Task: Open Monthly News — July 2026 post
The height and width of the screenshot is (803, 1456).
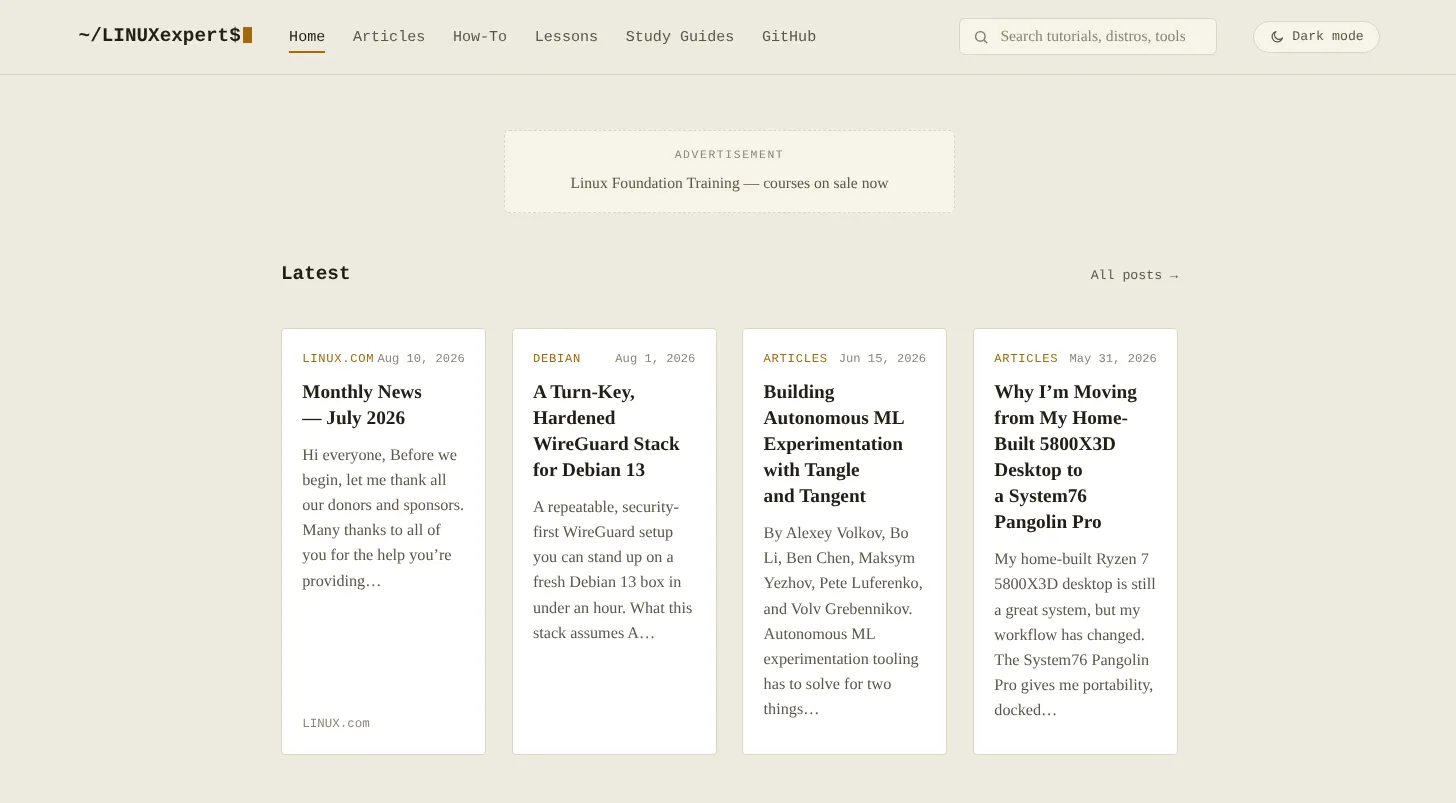Action: coord(362,405)
